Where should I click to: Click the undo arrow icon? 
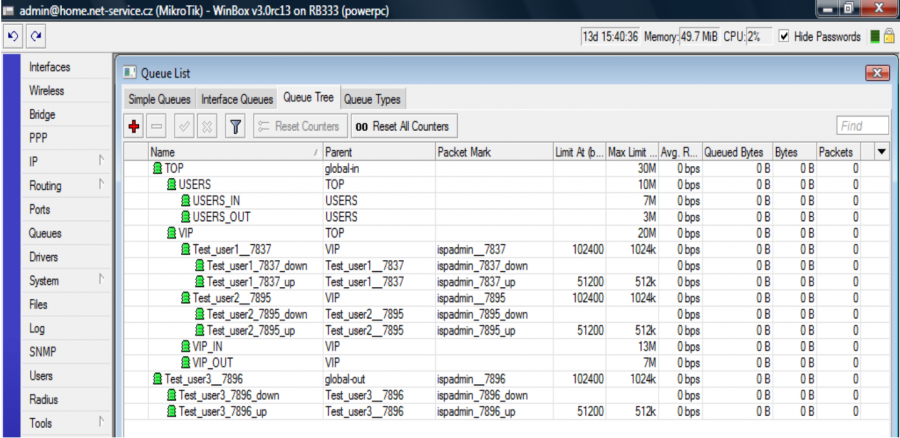tap(13, 37)
